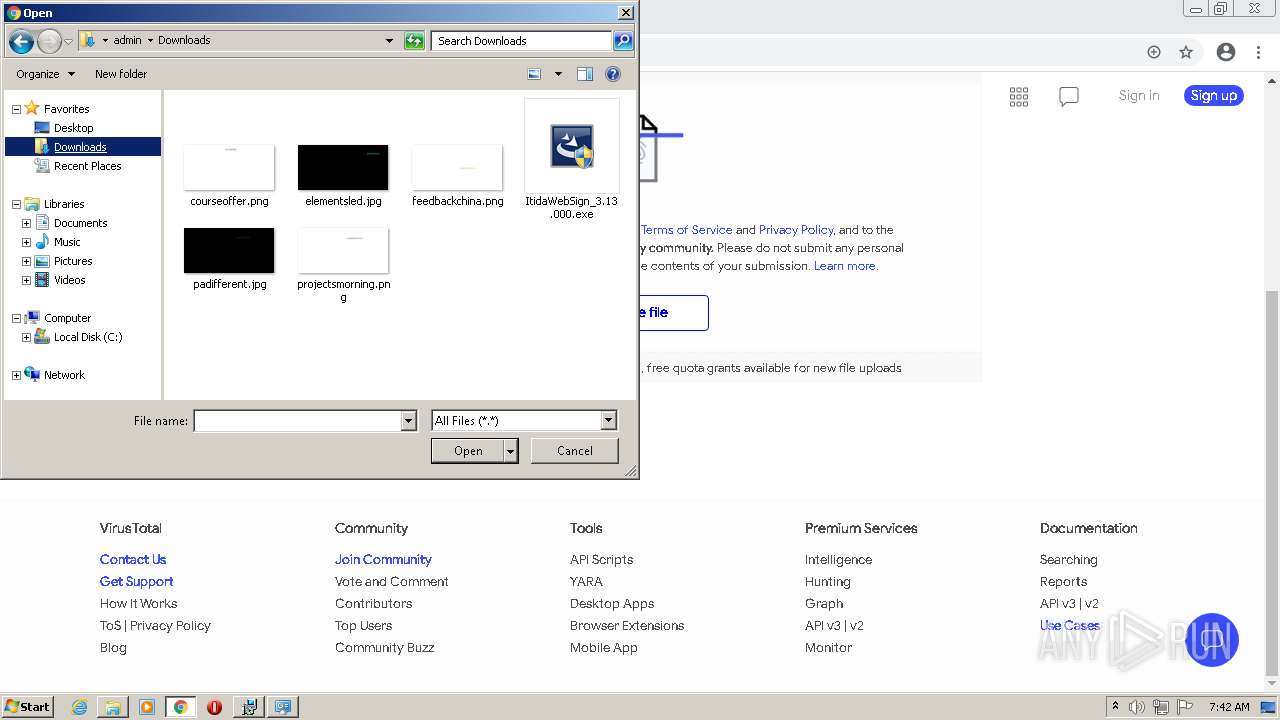Click the Open button

click(468, 451)
